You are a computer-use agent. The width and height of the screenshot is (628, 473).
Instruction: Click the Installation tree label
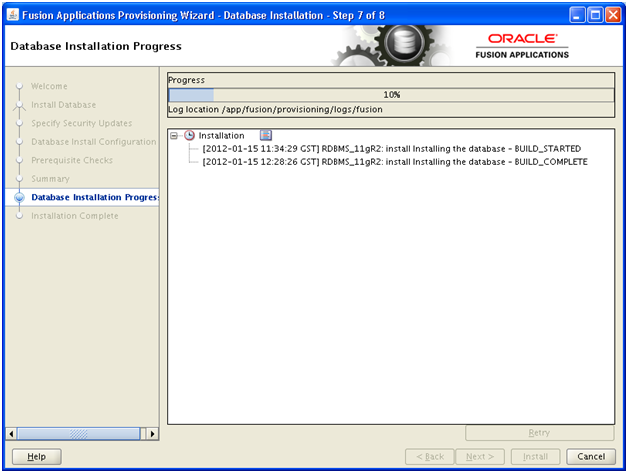coord(221,136)
